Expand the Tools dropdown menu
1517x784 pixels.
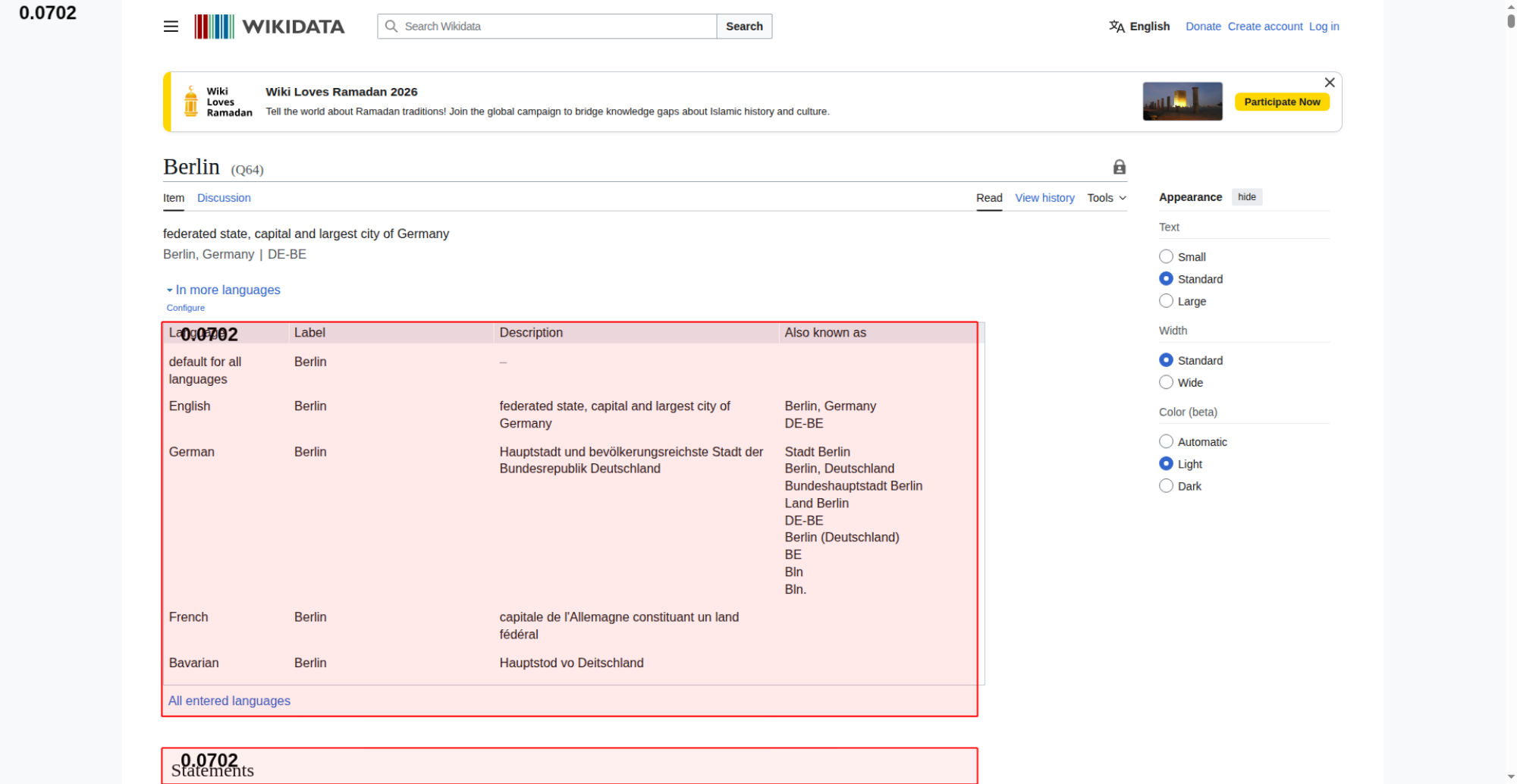coord(1106,198)
